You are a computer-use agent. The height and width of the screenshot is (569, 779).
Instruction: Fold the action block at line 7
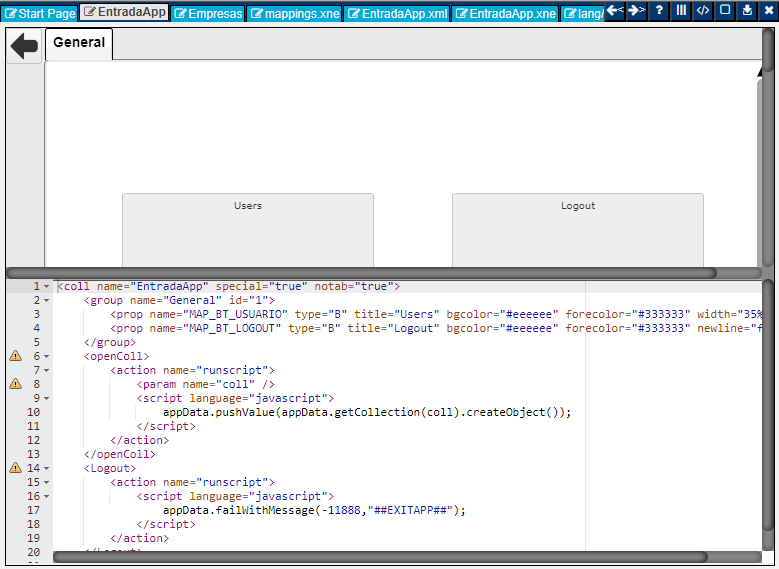click(x=47, y=370)
